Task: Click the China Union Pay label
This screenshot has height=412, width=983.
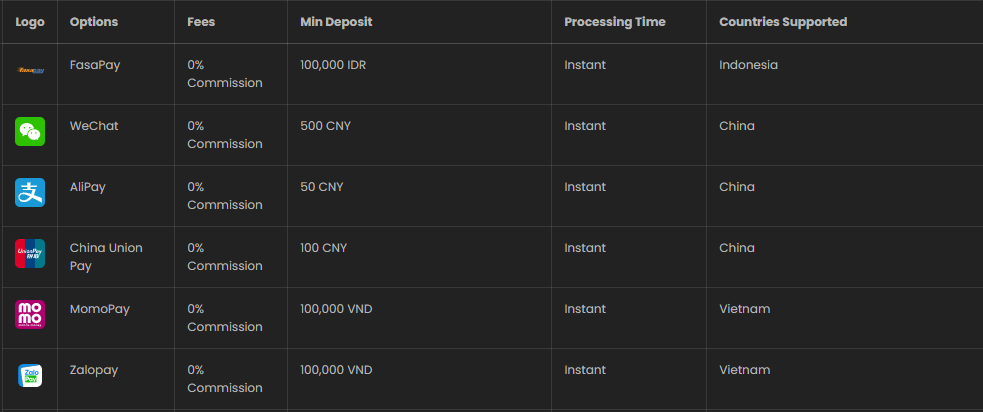Action: pos(106,257)
